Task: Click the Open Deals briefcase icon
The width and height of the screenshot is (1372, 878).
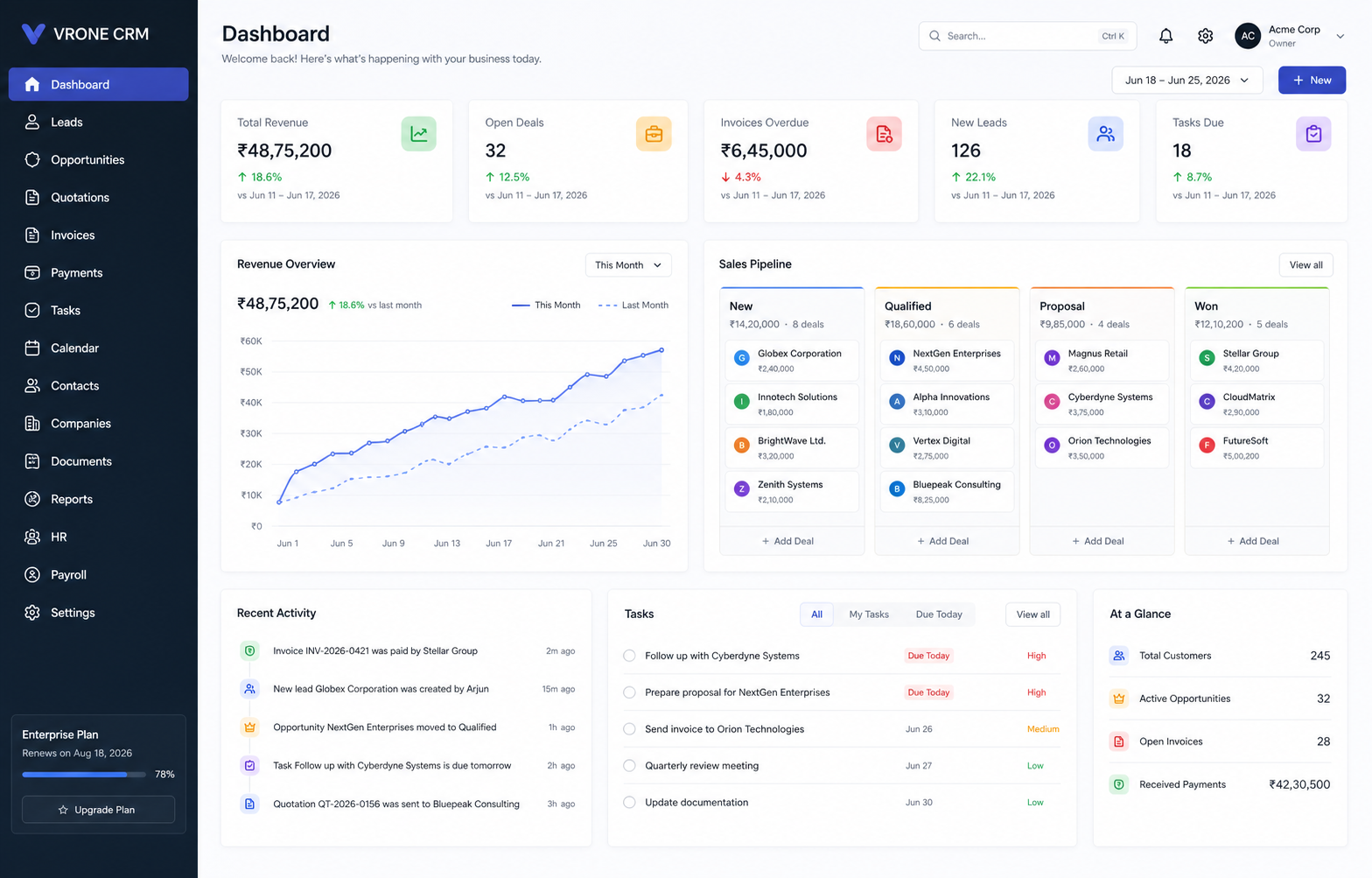Action: pyautogui.click(x=654, y=134)
